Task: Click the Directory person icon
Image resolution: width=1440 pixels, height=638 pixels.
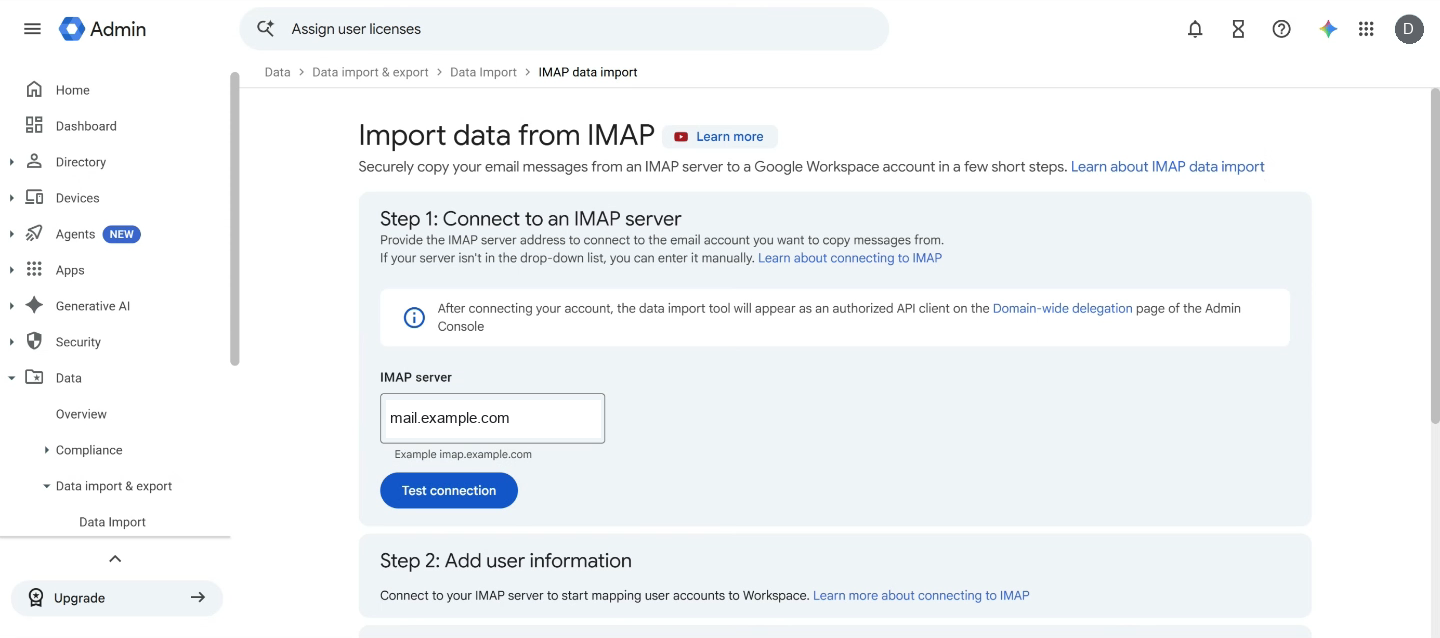Action: 34,161
